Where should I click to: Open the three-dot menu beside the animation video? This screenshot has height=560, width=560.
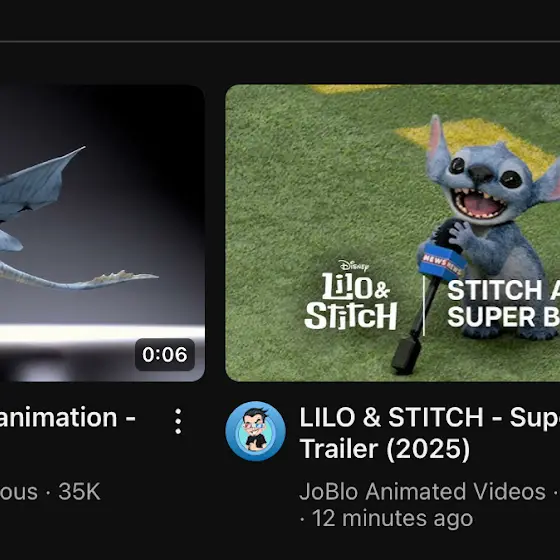pyautogui.click(x=178, y=421)
